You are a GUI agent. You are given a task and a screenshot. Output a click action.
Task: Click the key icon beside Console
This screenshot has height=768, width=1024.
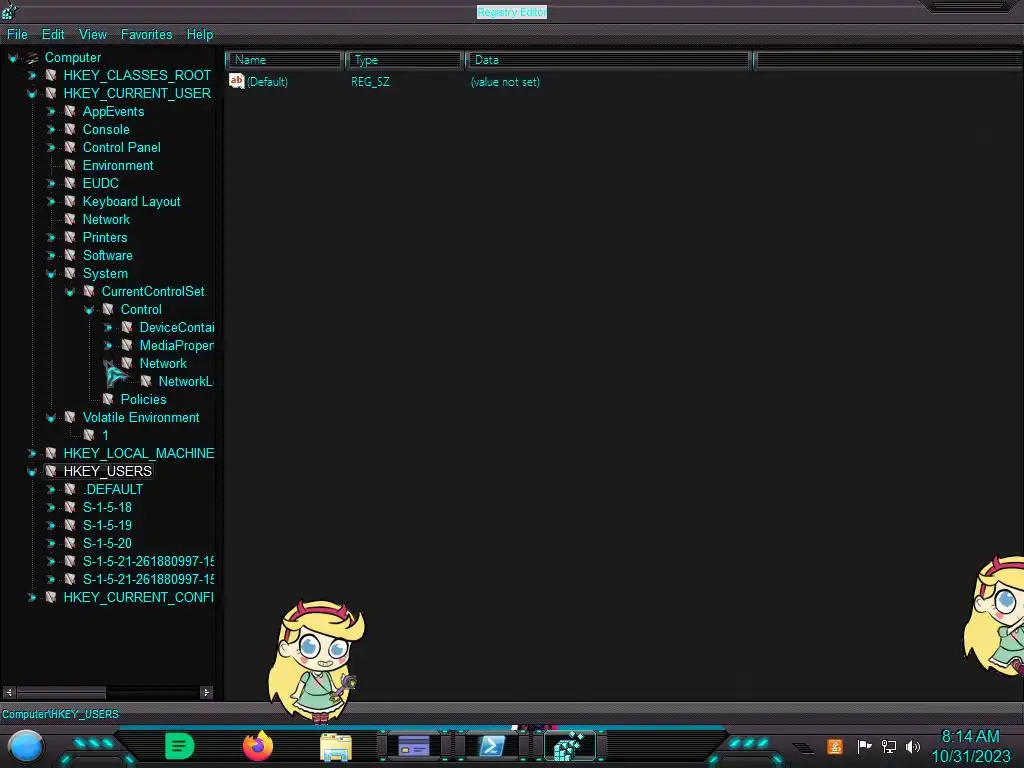tap(70, 129)
